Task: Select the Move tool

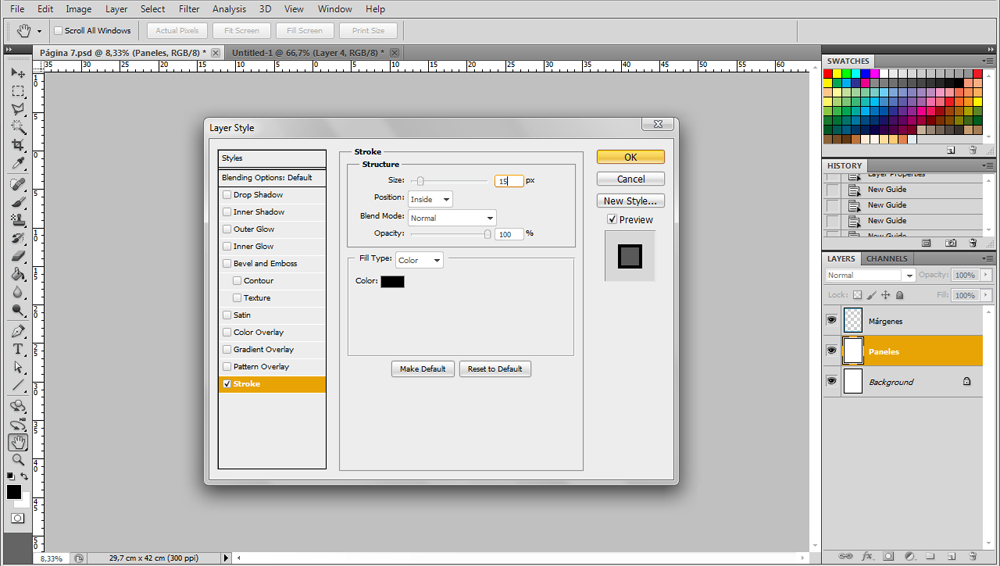Action: tap(18, 73)
